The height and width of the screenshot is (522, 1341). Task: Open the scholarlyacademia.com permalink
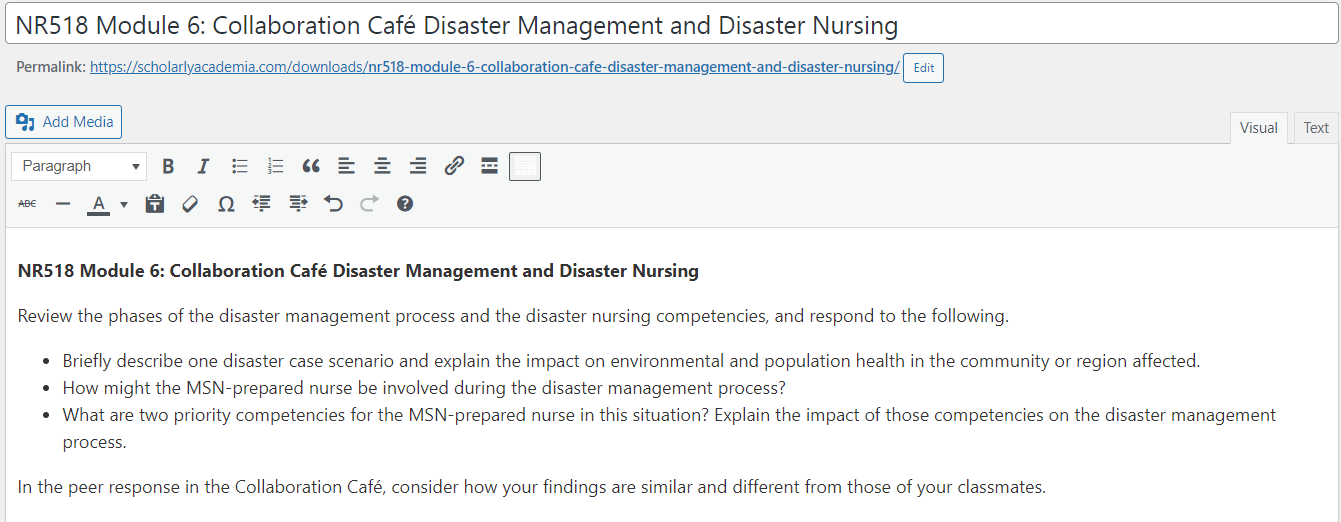point(494,68)
